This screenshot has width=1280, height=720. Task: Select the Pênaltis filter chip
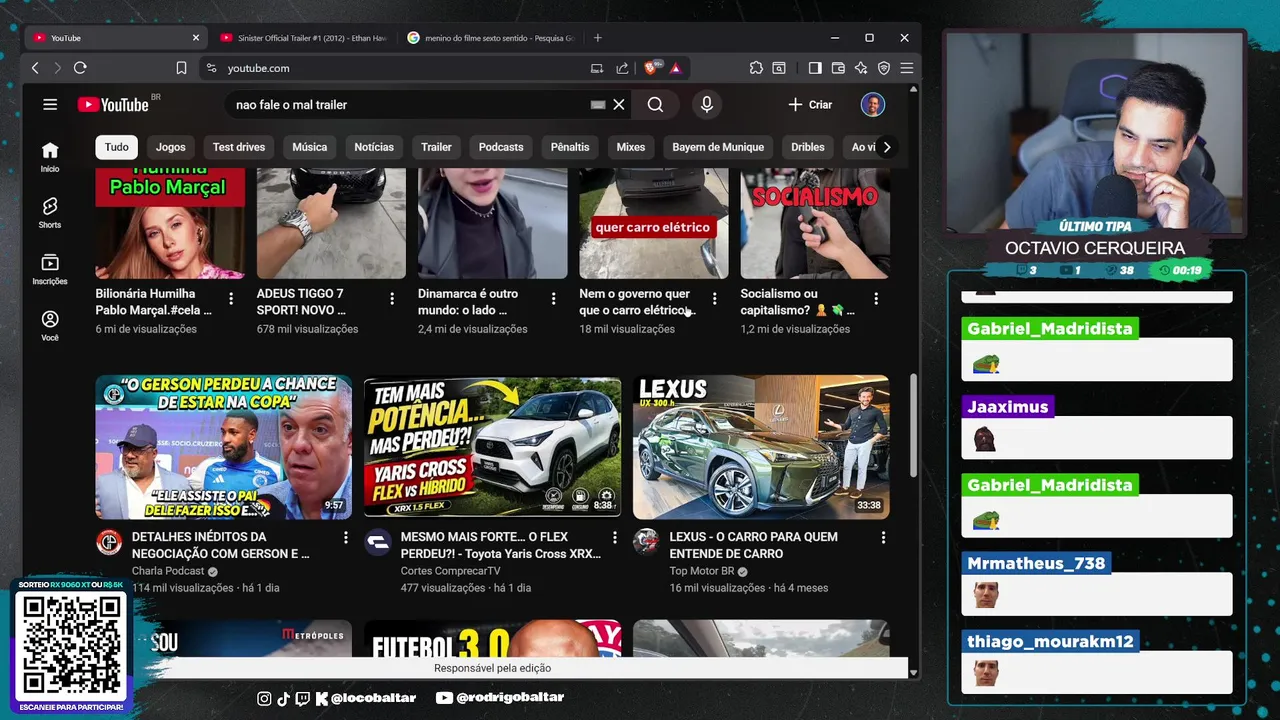pyautogui.click(x=570, y=147)
